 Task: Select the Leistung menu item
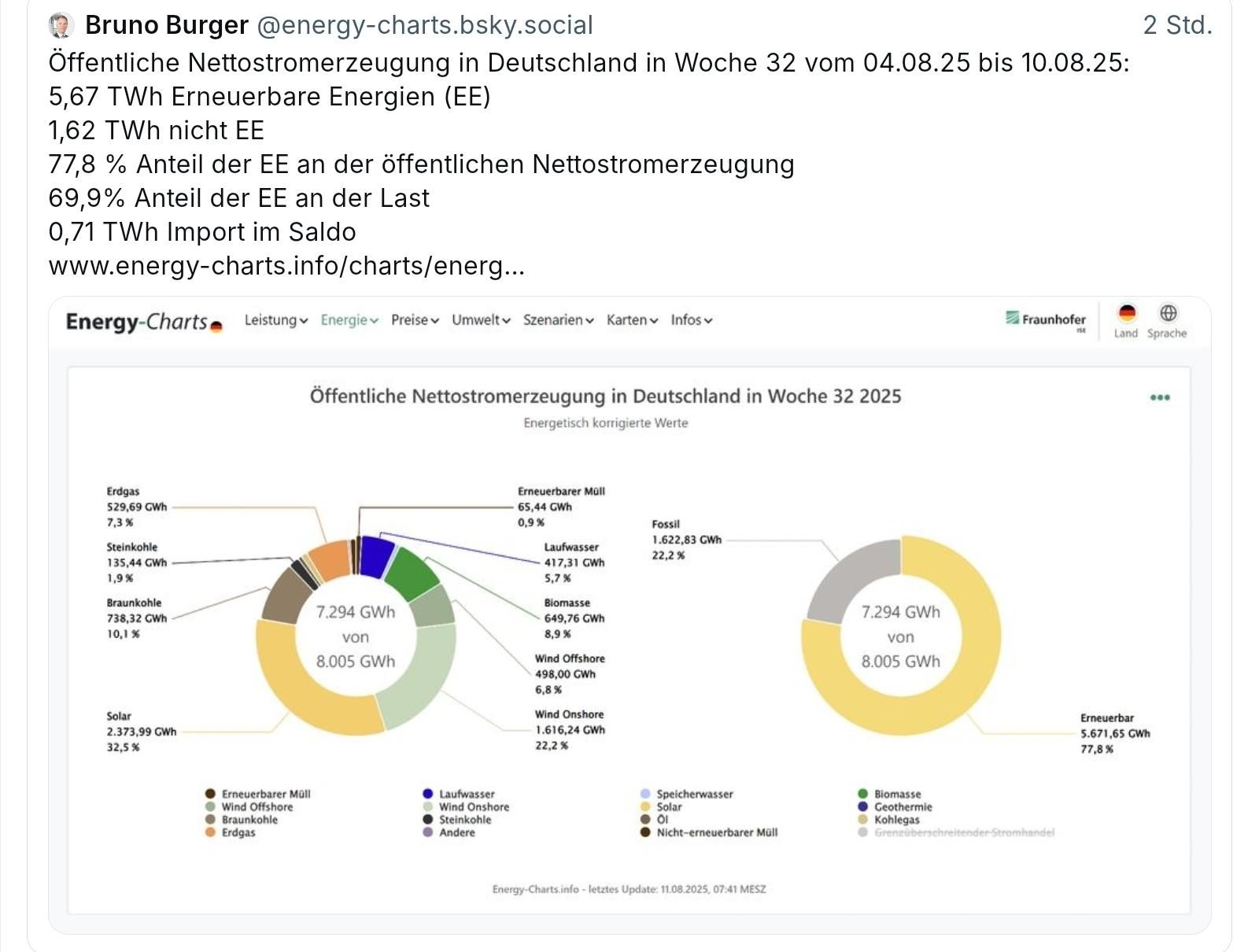pyautogui.click(x=272, y=320)
